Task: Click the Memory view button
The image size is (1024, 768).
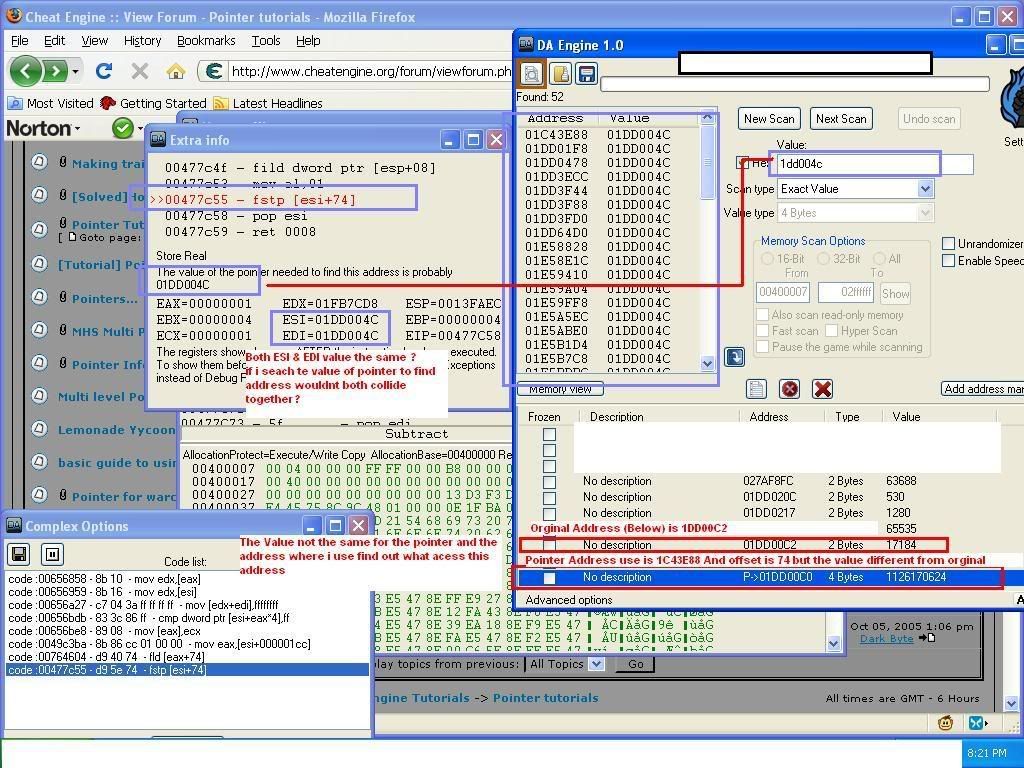Action: click(x=560, y=389)
